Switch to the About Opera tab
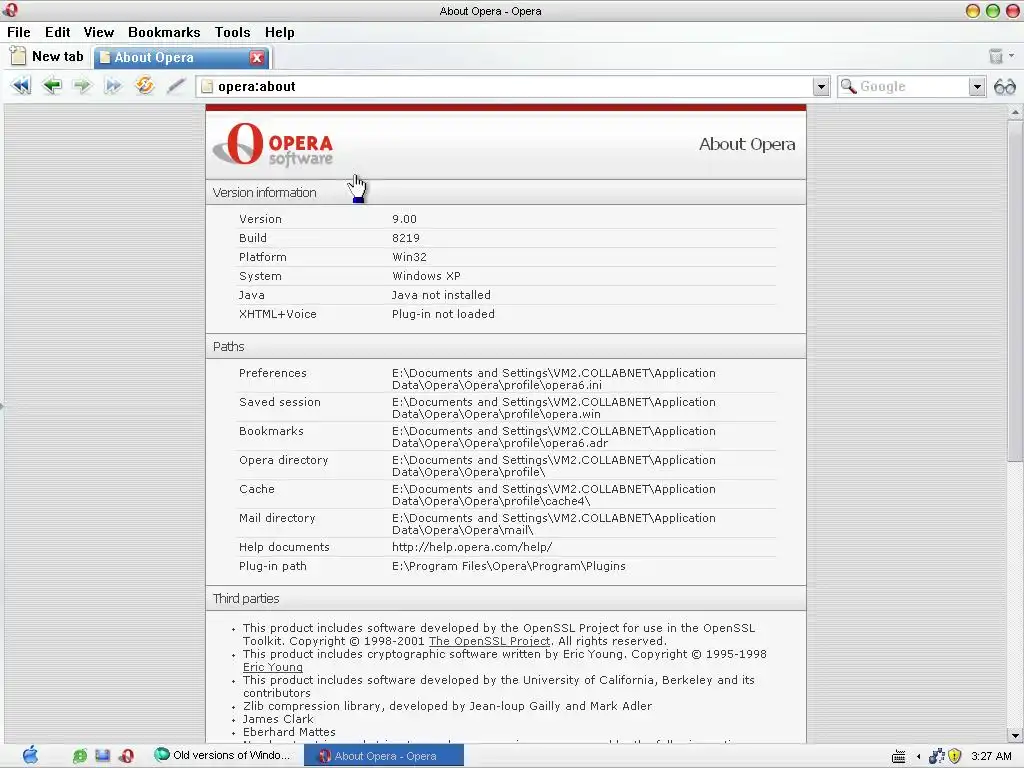Image resolution: width=1024 pixels, height=768 pixels. click(x=173, y=57)
